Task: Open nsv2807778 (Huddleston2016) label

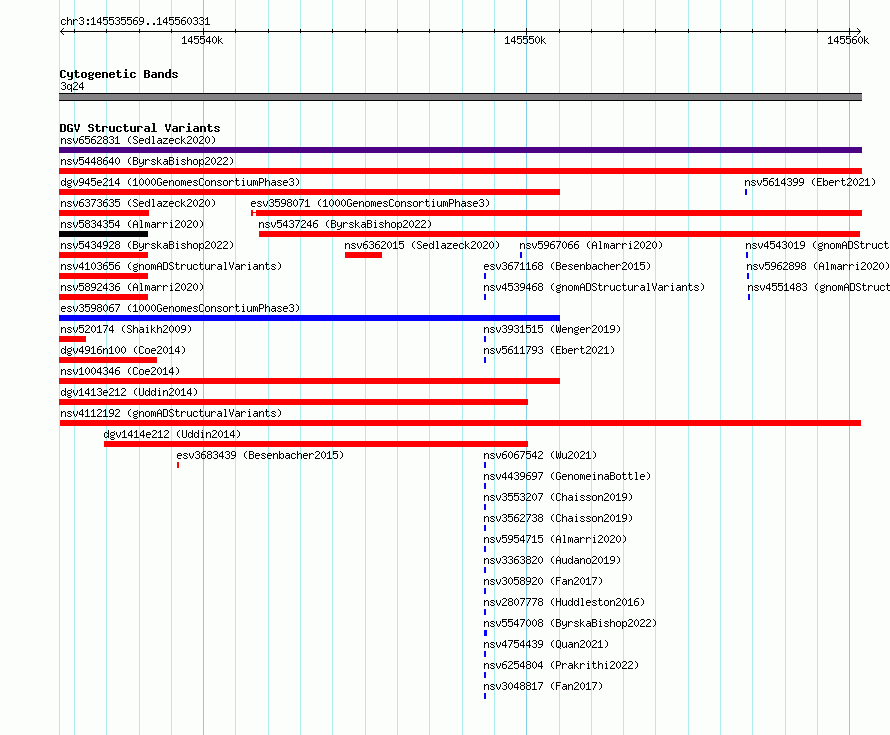Action: click(564, 602)
